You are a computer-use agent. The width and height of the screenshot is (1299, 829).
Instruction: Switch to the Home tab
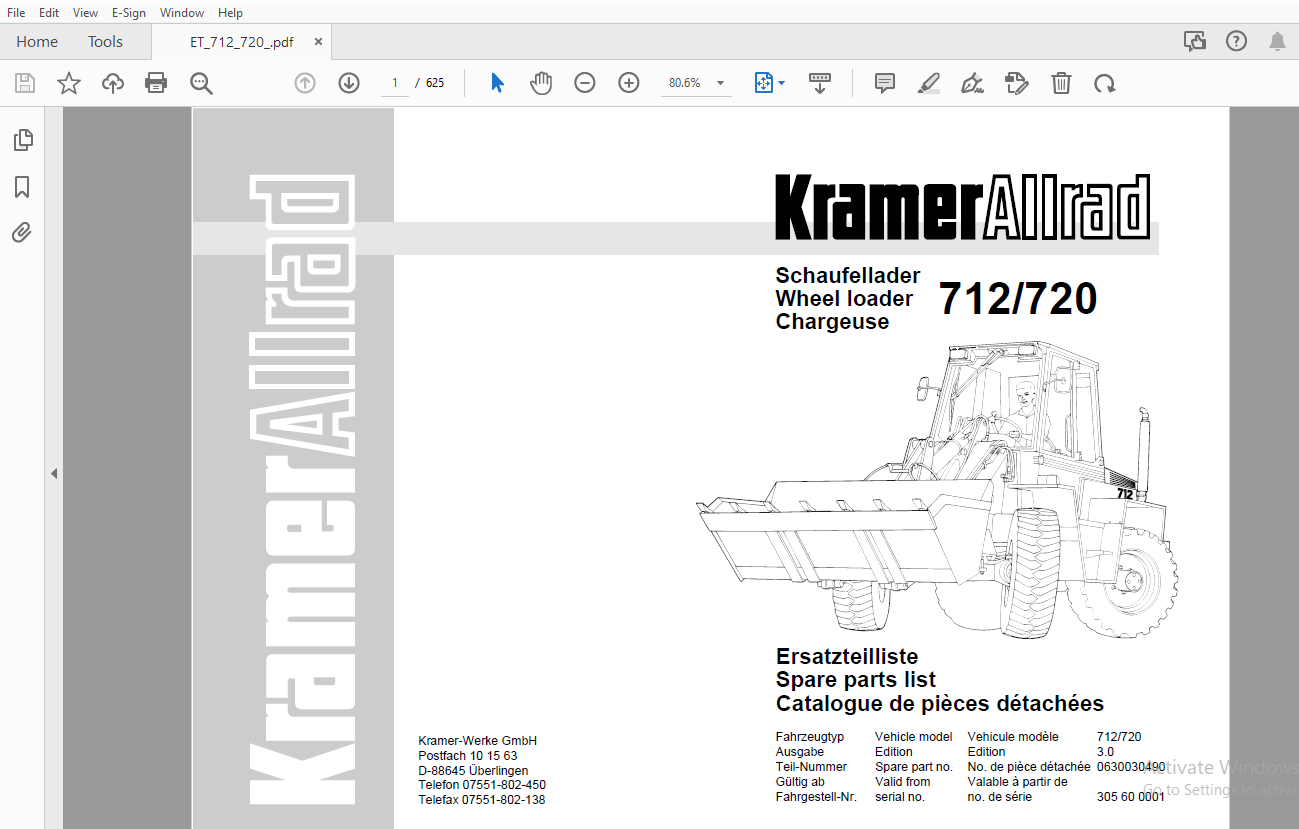37,41
